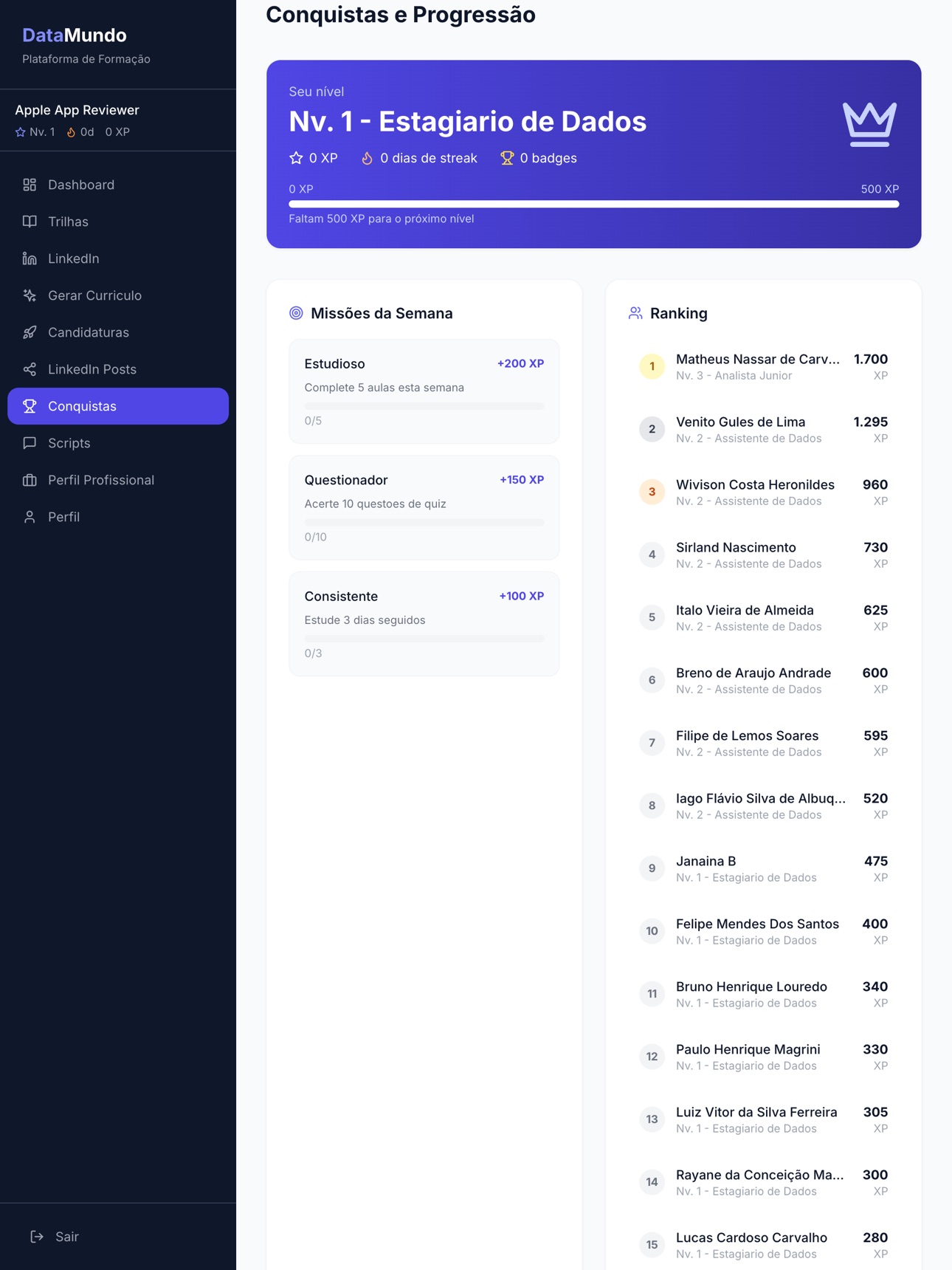Click the Consistente 0/3 progress bar
The width and height of the screenshot is (952, 1270).
point(424,639)
